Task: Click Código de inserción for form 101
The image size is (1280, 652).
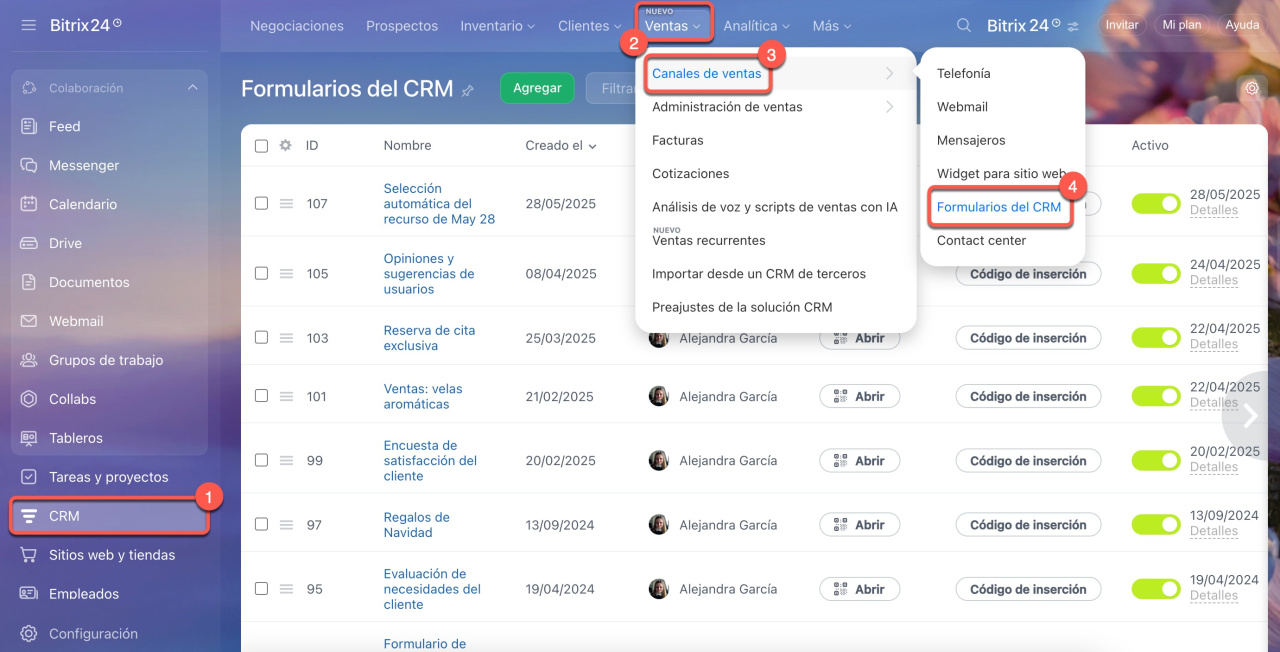Action: pyautogui.click(x=1028, y=396)
